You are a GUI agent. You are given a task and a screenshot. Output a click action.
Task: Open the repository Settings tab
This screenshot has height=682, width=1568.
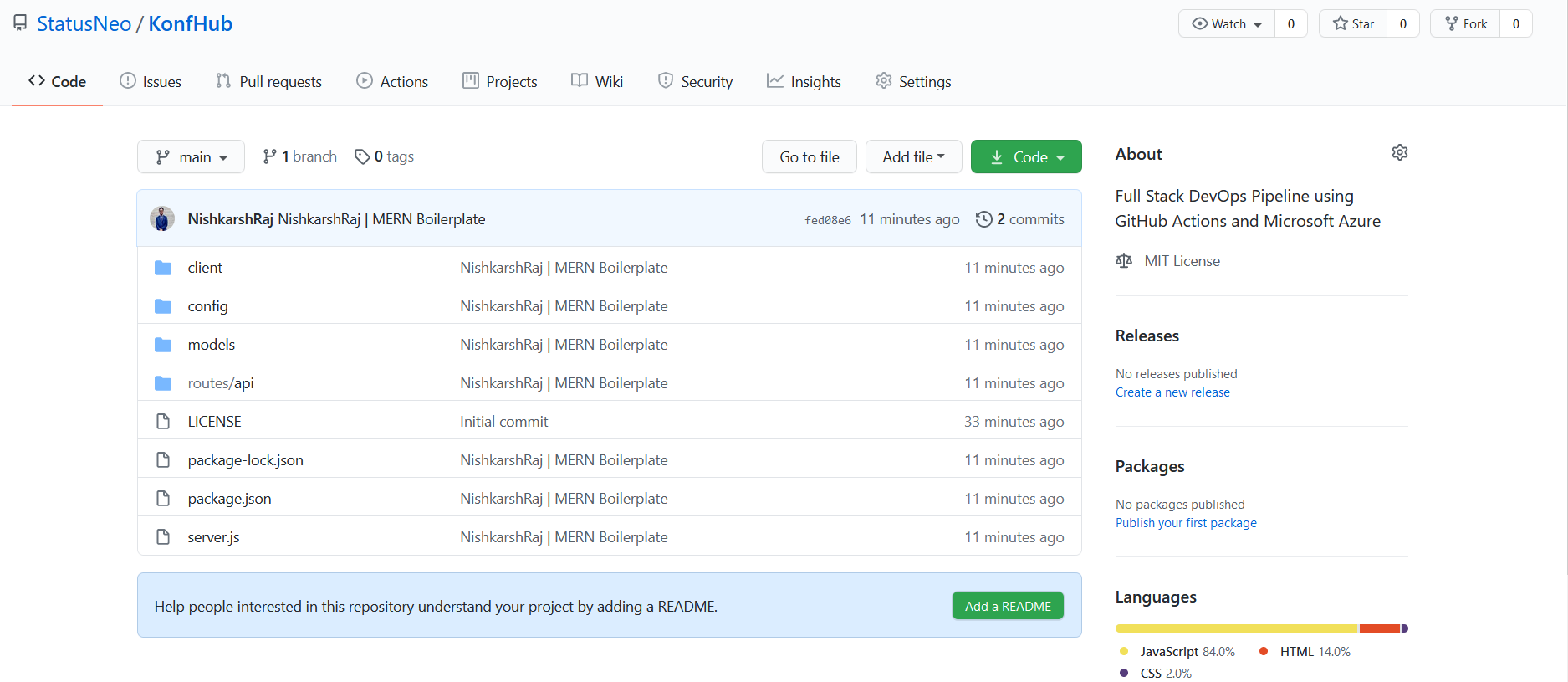coord(913,81)
